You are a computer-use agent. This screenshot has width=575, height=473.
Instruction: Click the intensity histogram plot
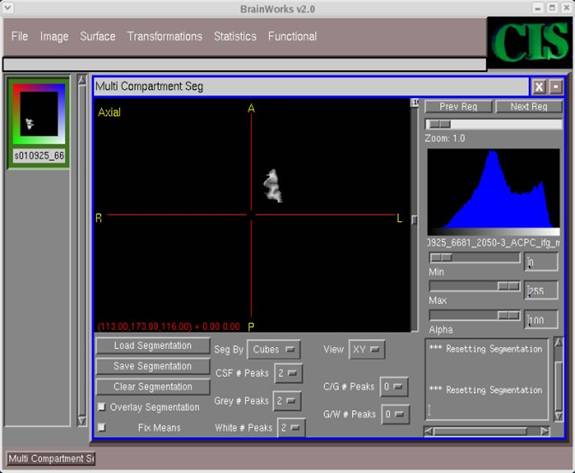[x=493, y=188]
